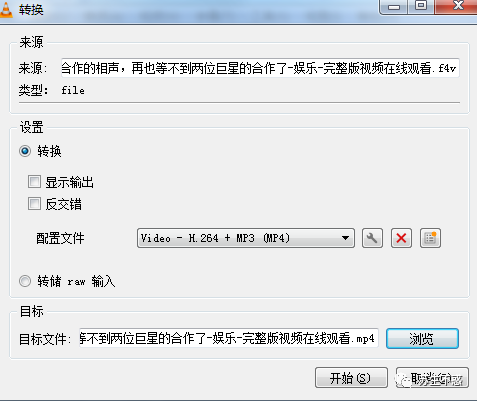Create a new profile using the list icon
477x401 pixels.
pos(430,238)
